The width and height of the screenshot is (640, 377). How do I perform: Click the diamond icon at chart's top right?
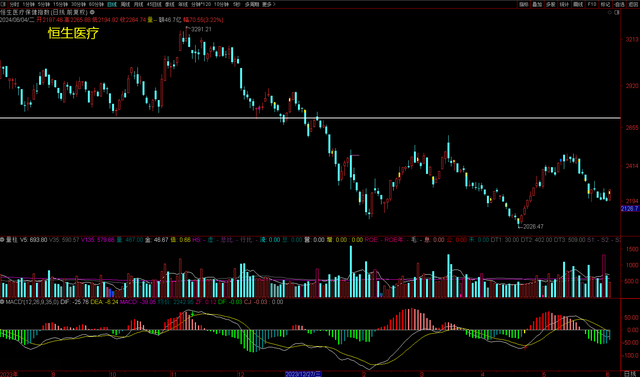point(609,12)
